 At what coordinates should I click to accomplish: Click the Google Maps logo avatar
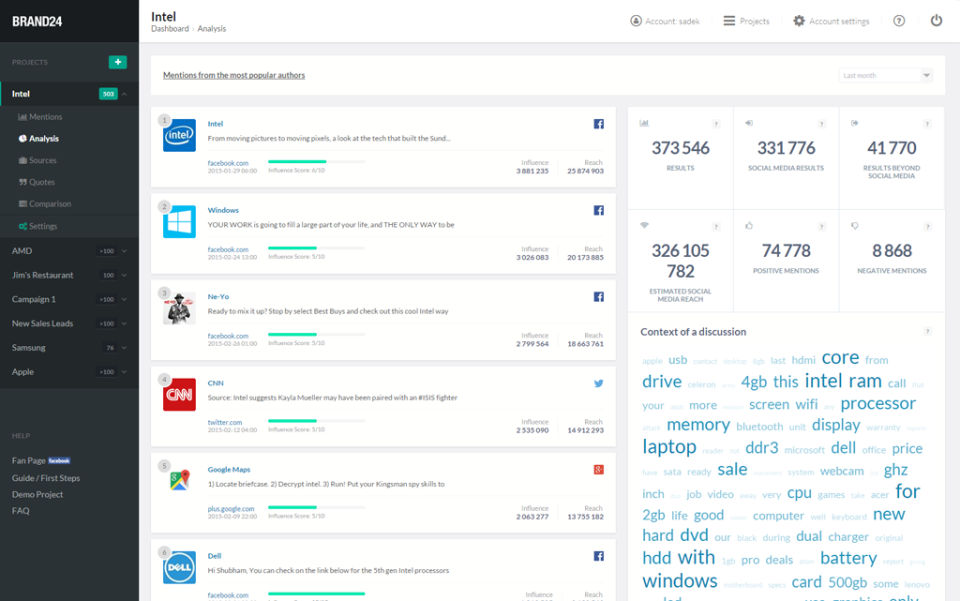(x=179, y=480)
